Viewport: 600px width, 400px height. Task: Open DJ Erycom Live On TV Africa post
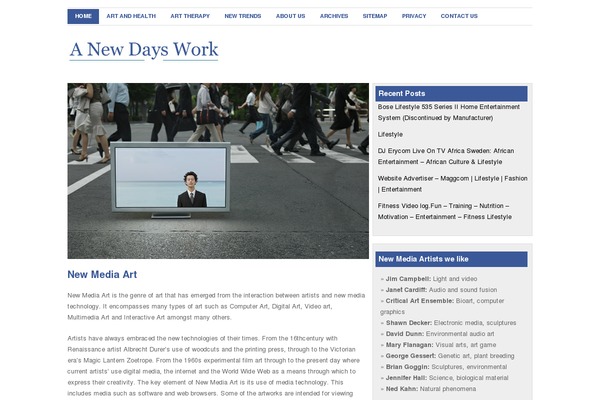[x=446, y=156]
